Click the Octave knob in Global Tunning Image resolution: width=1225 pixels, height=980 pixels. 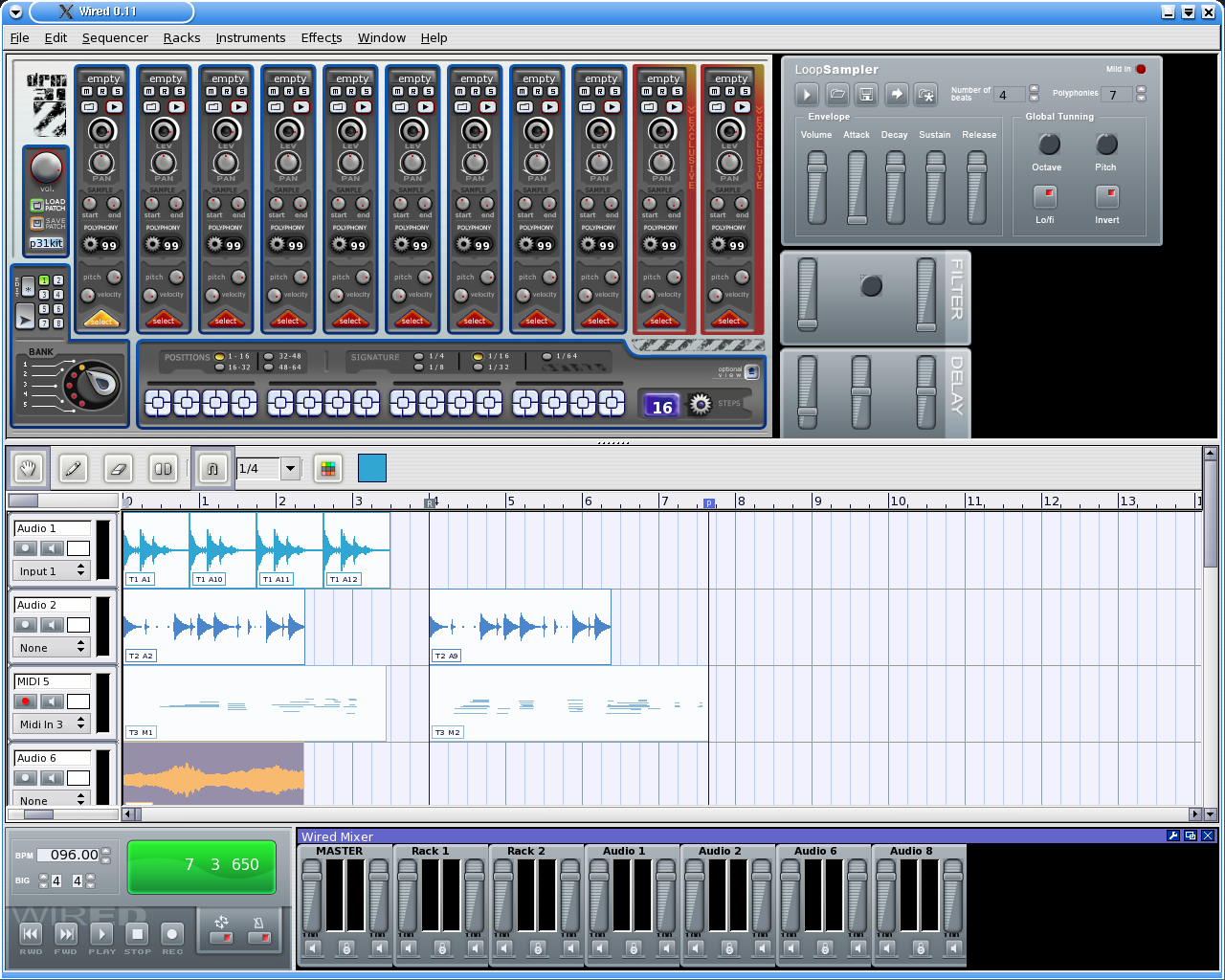click(x=1049, y=145)
